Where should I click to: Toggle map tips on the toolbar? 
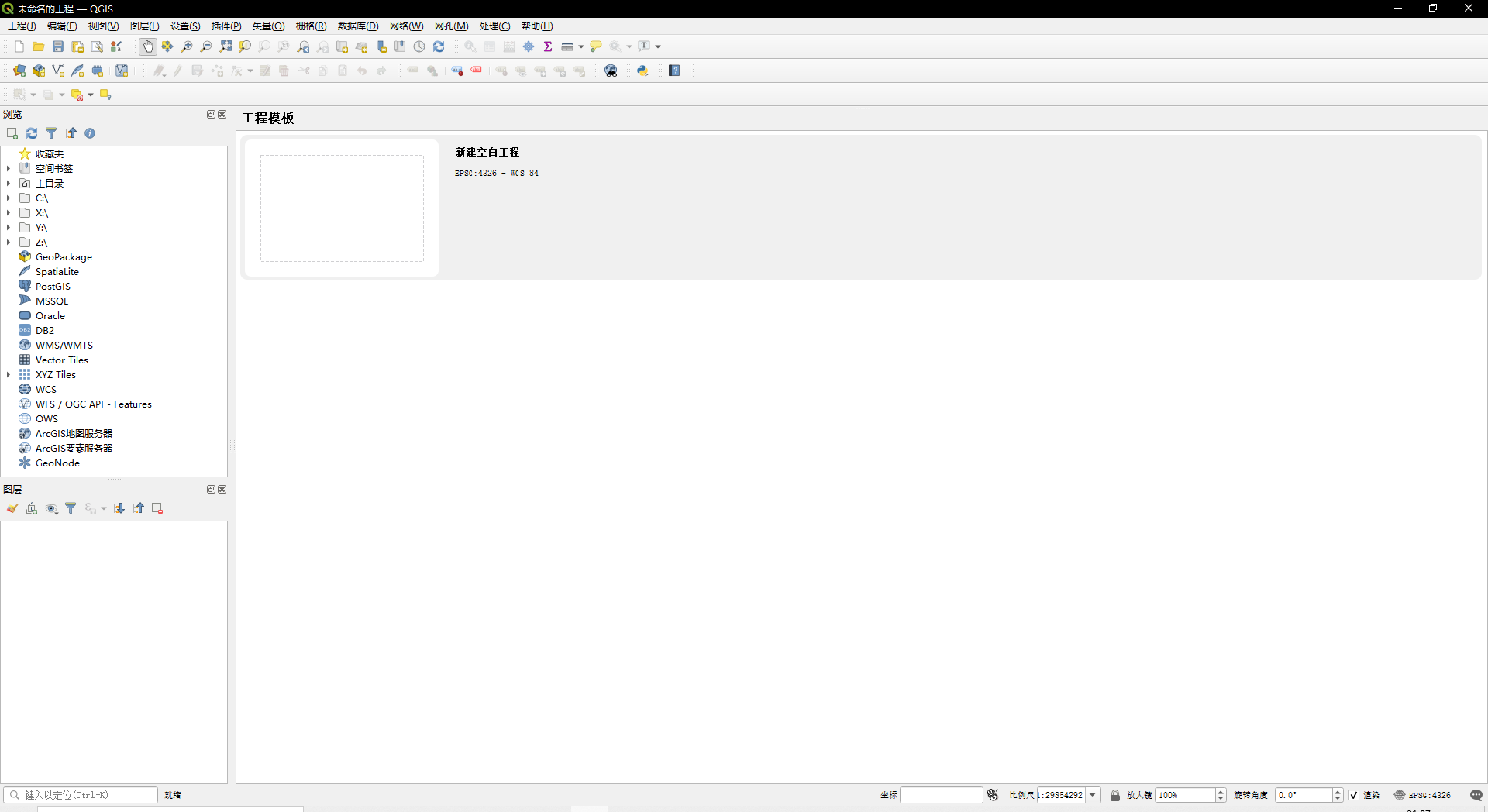[596, 46]
